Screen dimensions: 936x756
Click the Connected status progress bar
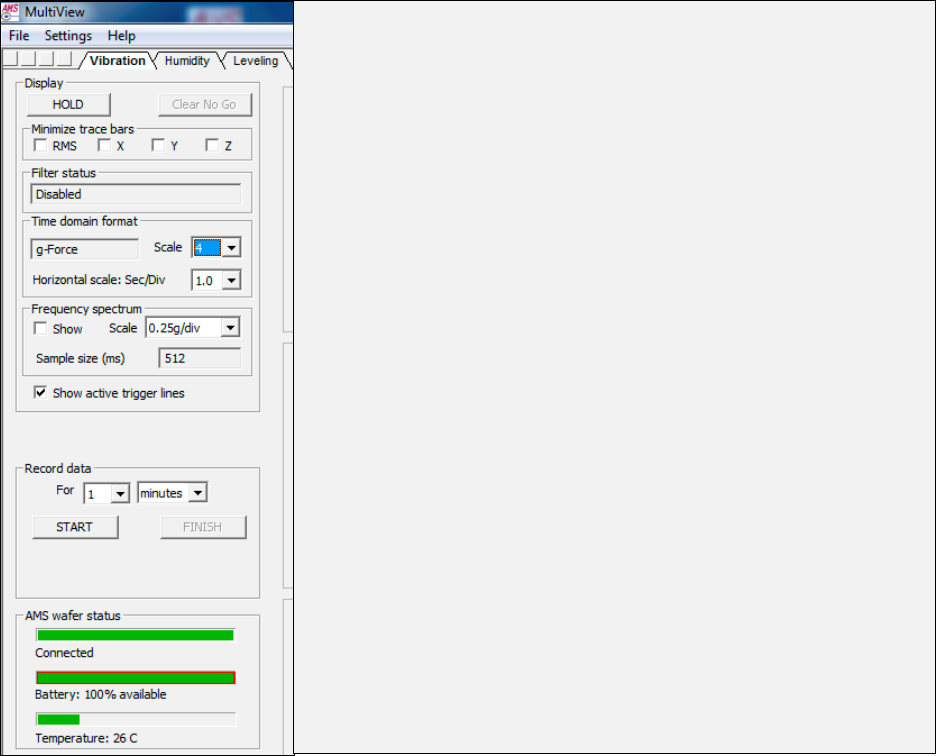[x=136, y=635]
